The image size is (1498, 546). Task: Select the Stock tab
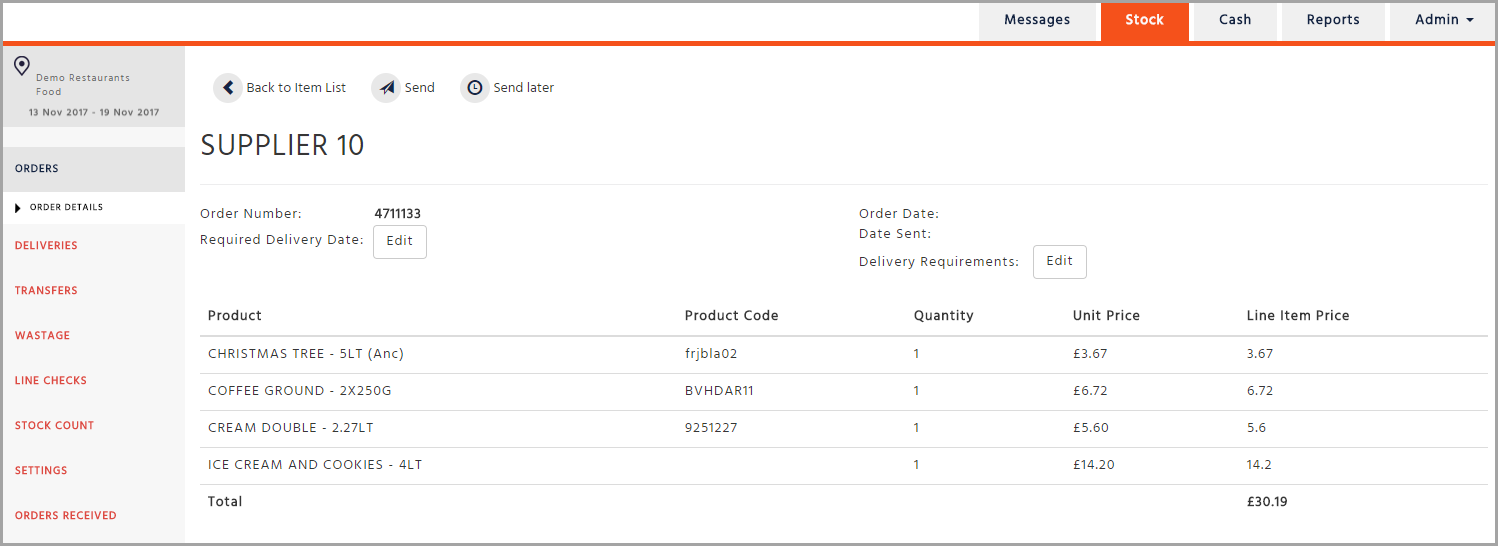[1144, 20]
